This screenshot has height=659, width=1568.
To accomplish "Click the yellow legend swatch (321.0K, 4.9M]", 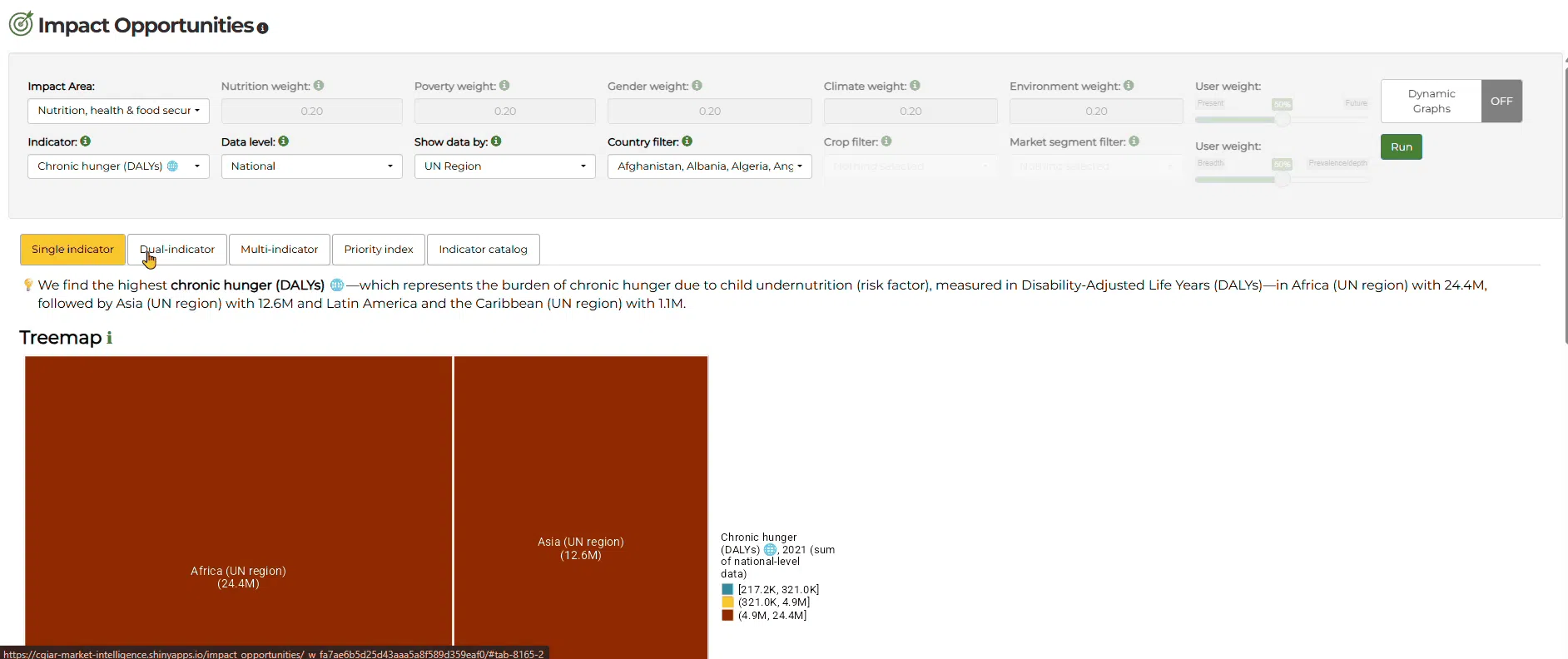I will [727, 602].
